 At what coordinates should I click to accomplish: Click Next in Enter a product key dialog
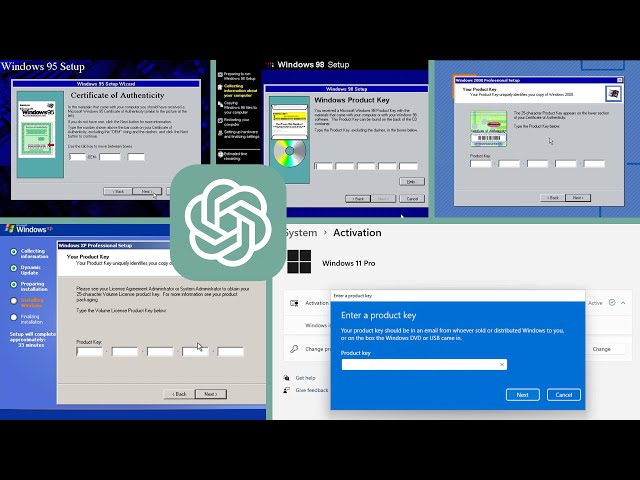[x=523, y=395]
